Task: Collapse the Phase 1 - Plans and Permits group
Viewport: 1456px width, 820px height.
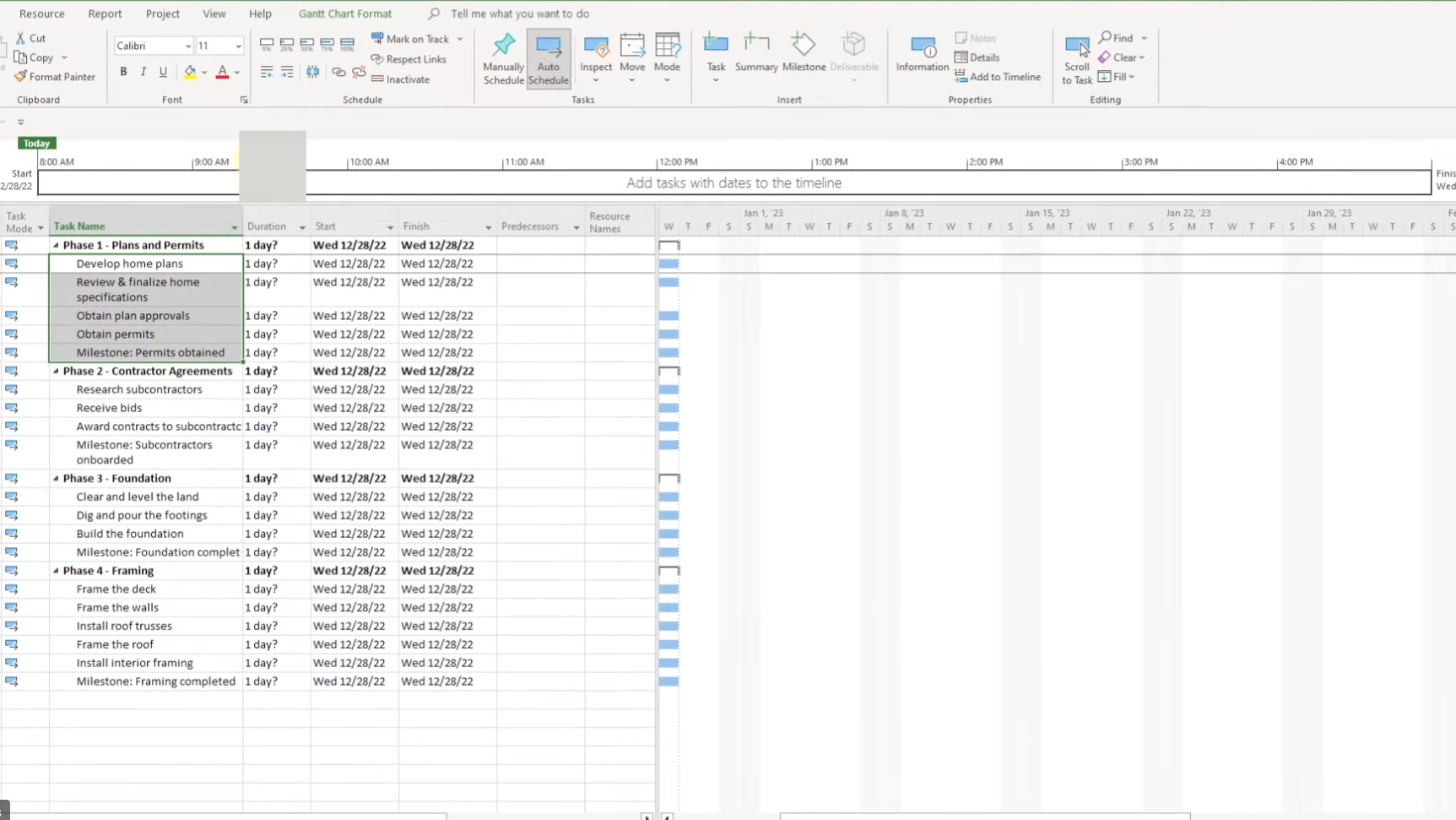Action: coord(57,246)
